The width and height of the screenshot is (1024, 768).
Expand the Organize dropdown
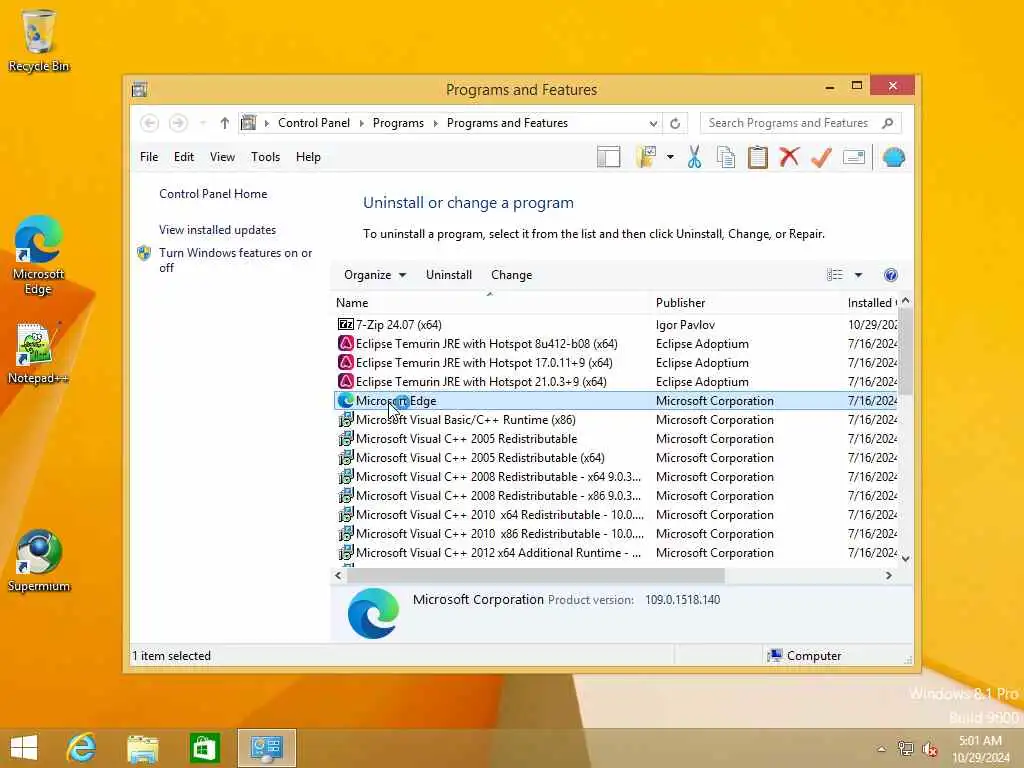coord(375,275)
